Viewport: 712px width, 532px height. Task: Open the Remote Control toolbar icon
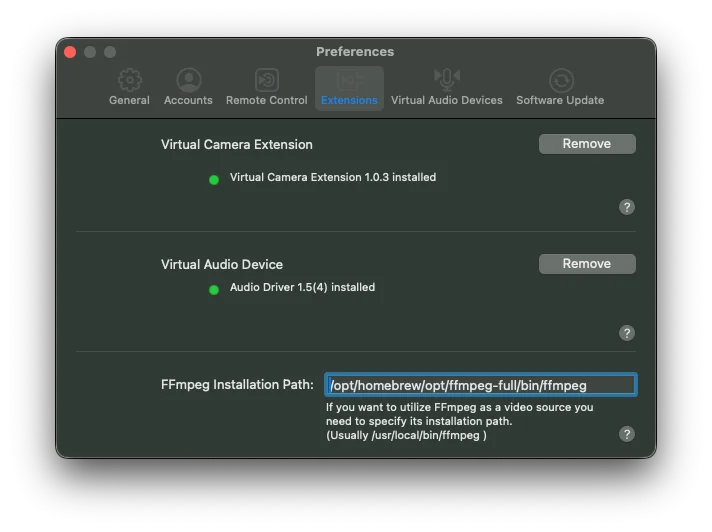(x=267, y=81)
